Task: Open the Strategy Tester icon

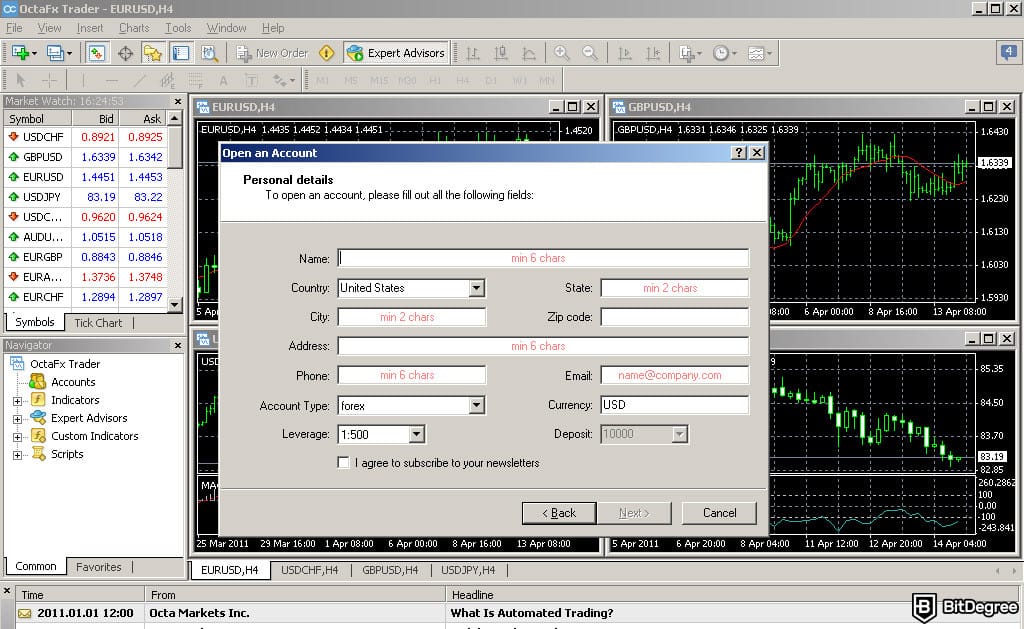Action: (209, 53)
